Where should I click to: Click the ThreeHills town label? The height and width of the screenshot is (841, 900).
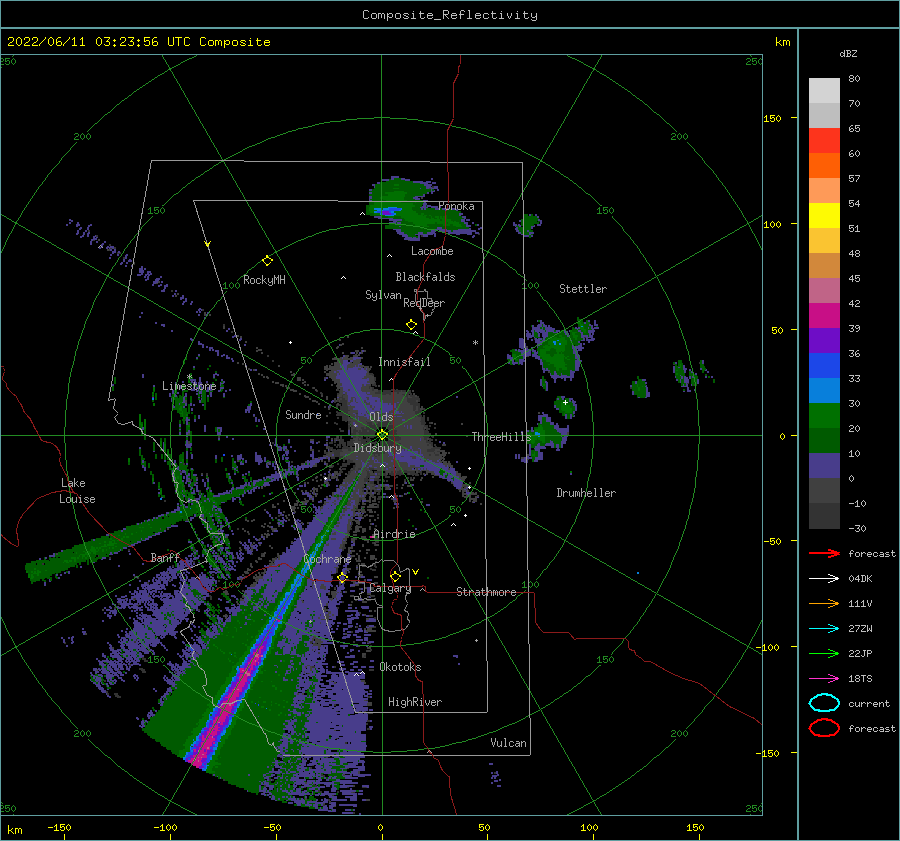click(x=502, y=437)
